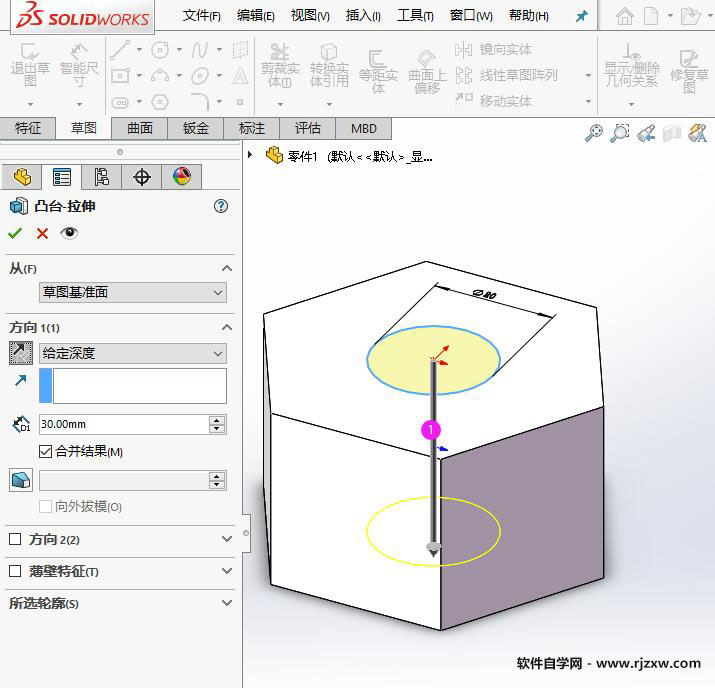
Task: Click Mirror Entities (镜向实体)
Action: [493, 49]
